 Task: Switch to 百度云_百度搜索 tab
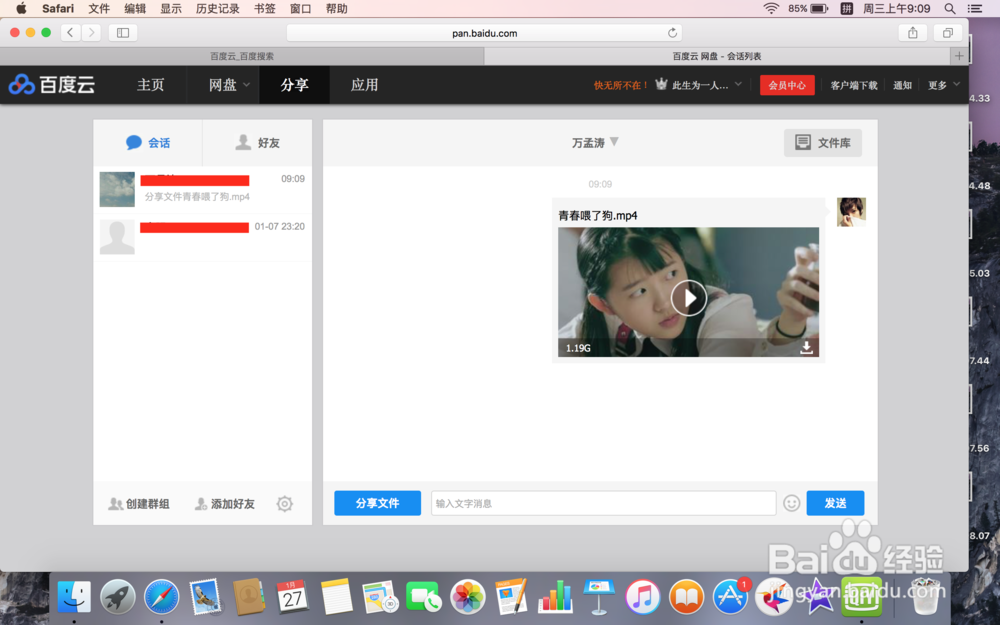pos(242,56)
